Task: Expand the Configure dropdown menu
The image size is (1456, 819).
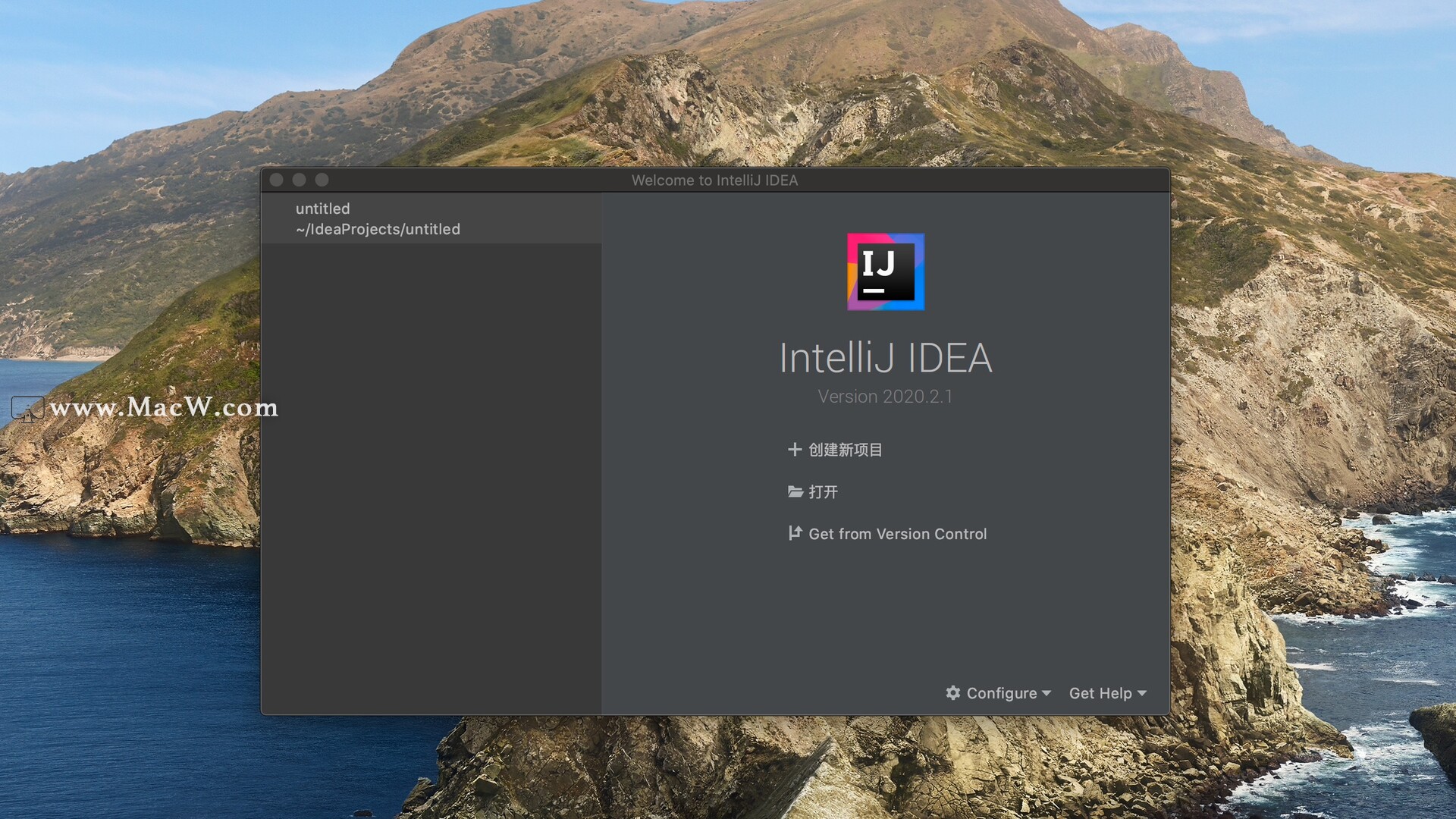Action: coord(999,693)
